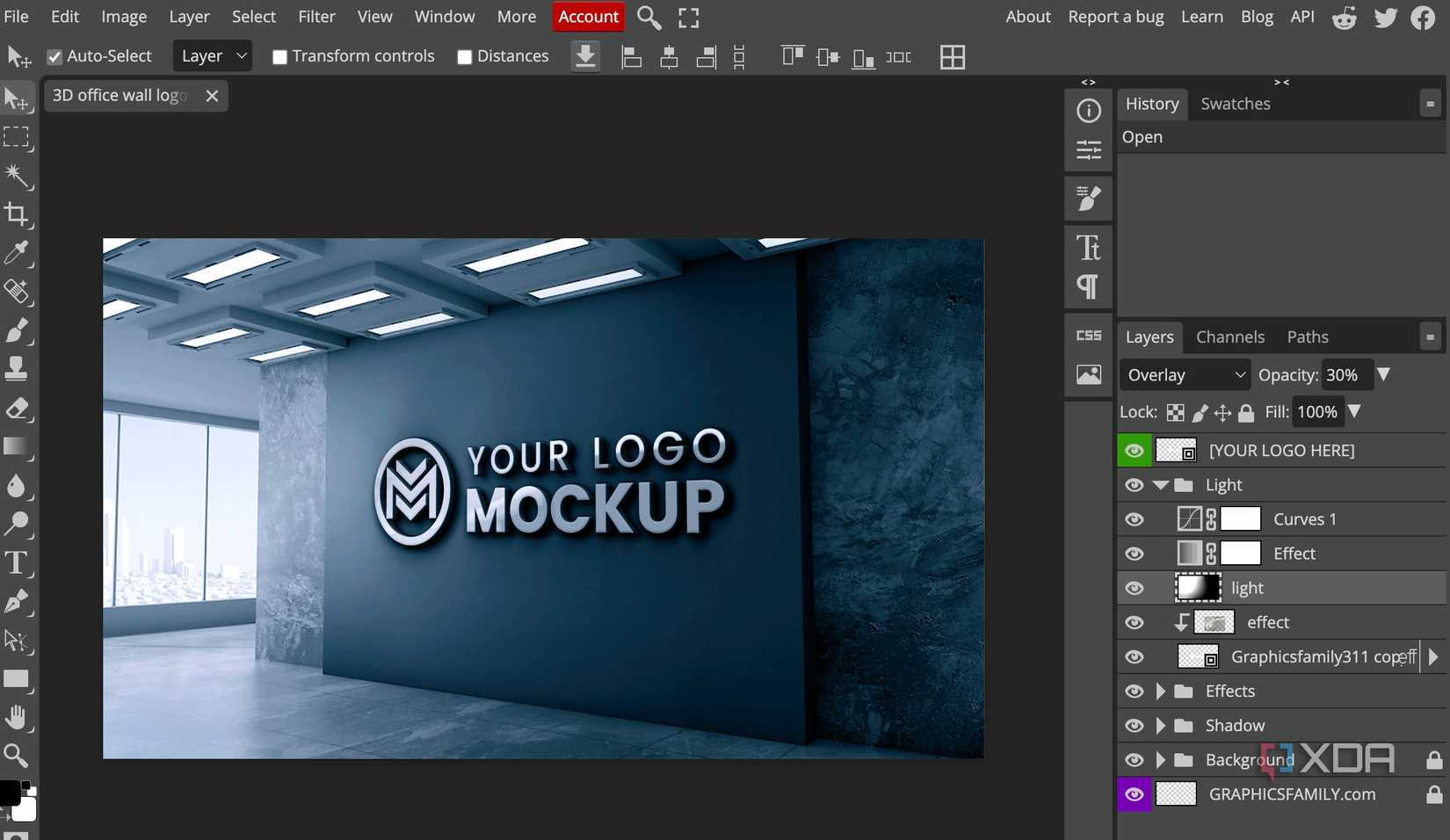Click the Account button
This screenshot has height=840, width=1450.
point(587,17)
